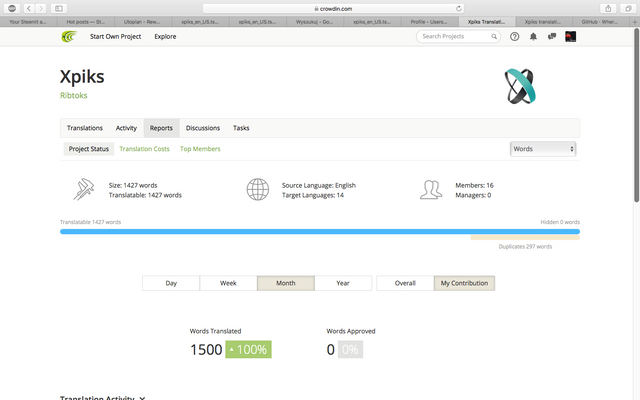Open the Translations tab

coord(85,128)
